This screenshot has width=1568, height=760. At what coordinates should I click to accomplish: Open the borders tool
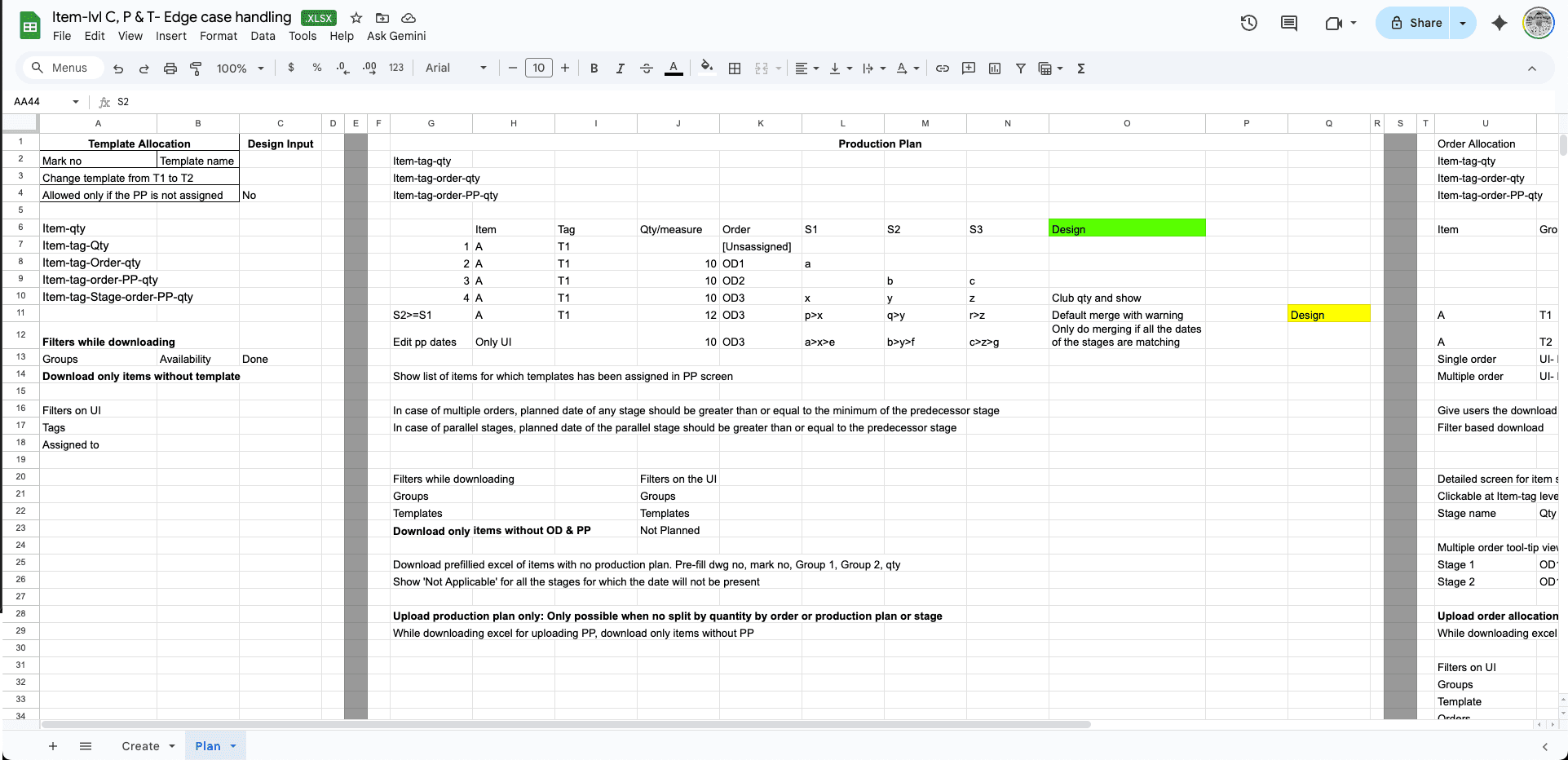[x=735, y=68]
